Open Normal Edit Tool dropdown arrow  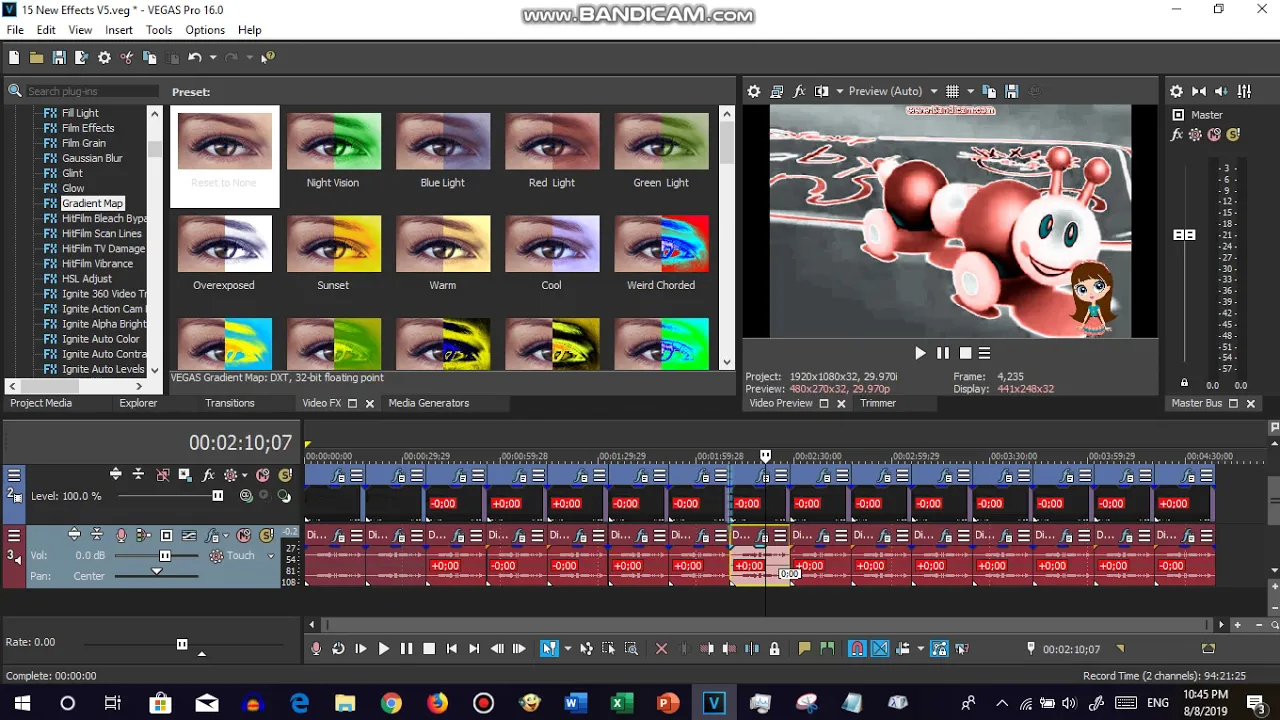pos(567,649)
